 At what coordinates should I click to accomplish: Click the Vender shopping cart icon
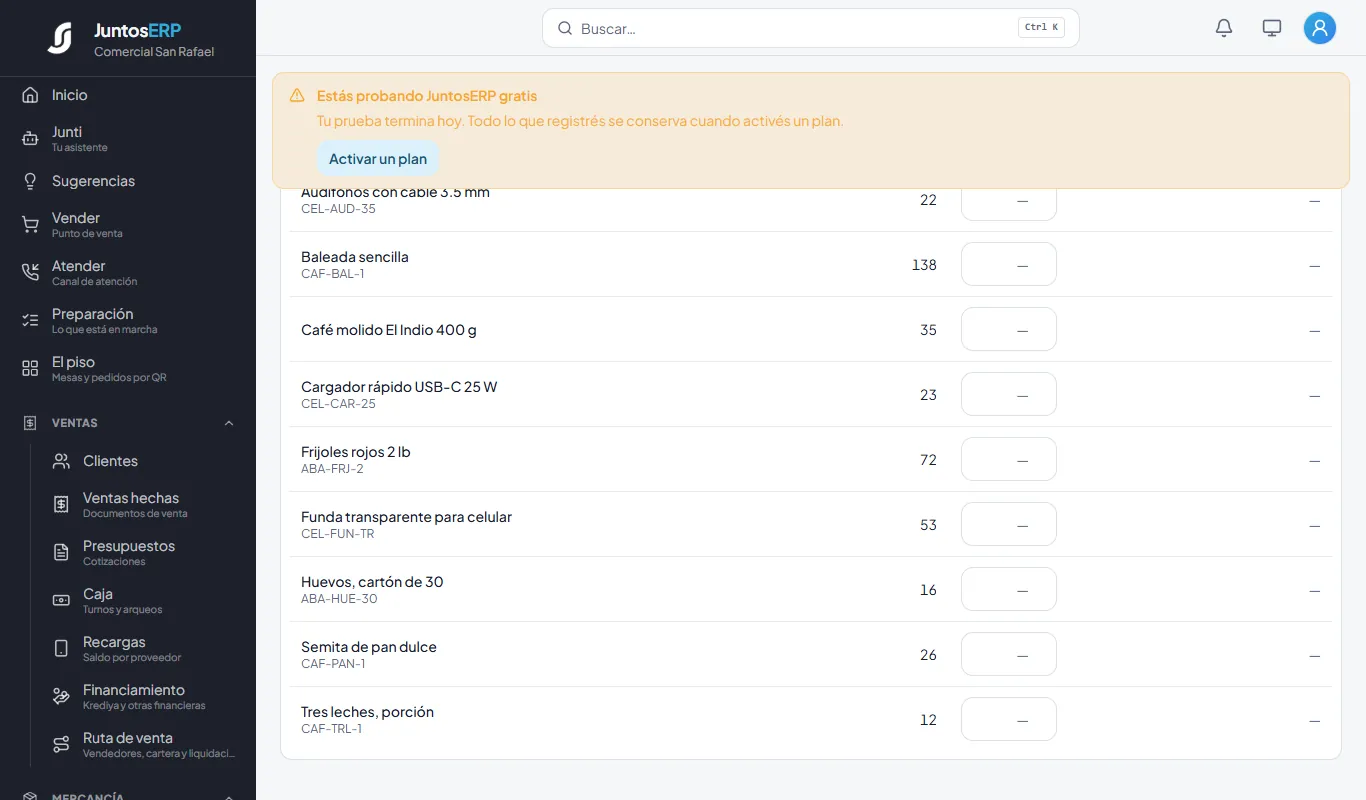point(30,224)
